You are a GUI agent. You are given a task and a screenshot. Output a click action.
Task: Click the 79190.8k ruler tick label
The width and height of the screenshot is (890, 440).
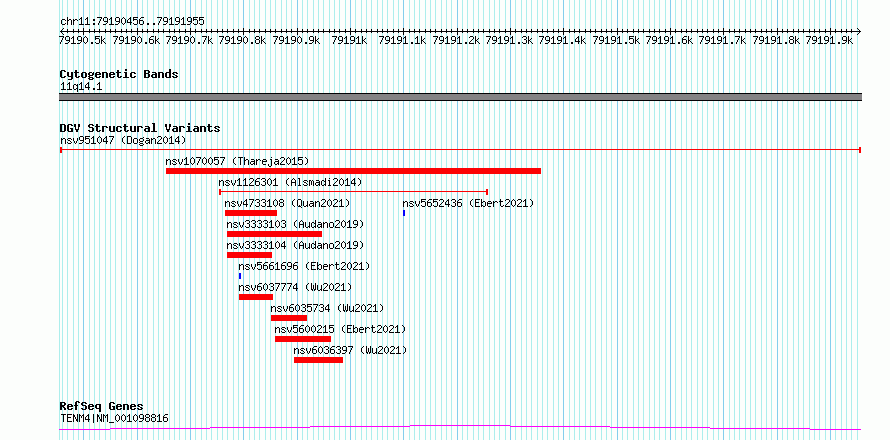coord(242,40)
